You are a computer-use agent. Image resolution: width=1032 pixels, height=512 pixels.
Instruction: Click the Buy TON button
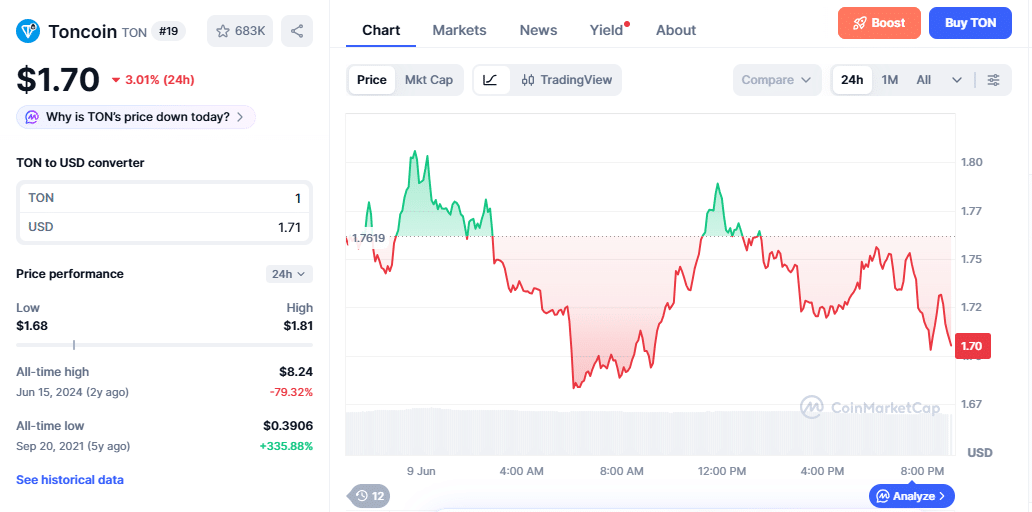970,23
